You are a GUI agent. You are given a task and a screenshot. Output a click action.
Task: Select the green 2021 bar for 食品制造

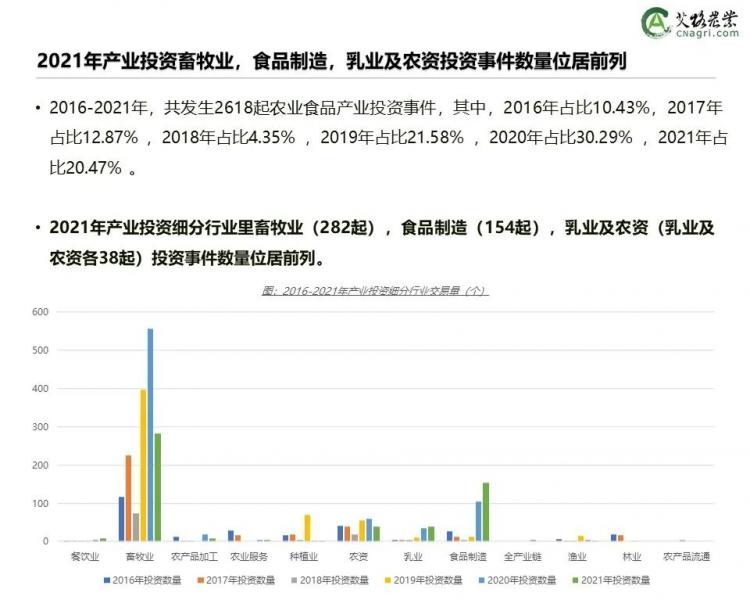(486, 512)
